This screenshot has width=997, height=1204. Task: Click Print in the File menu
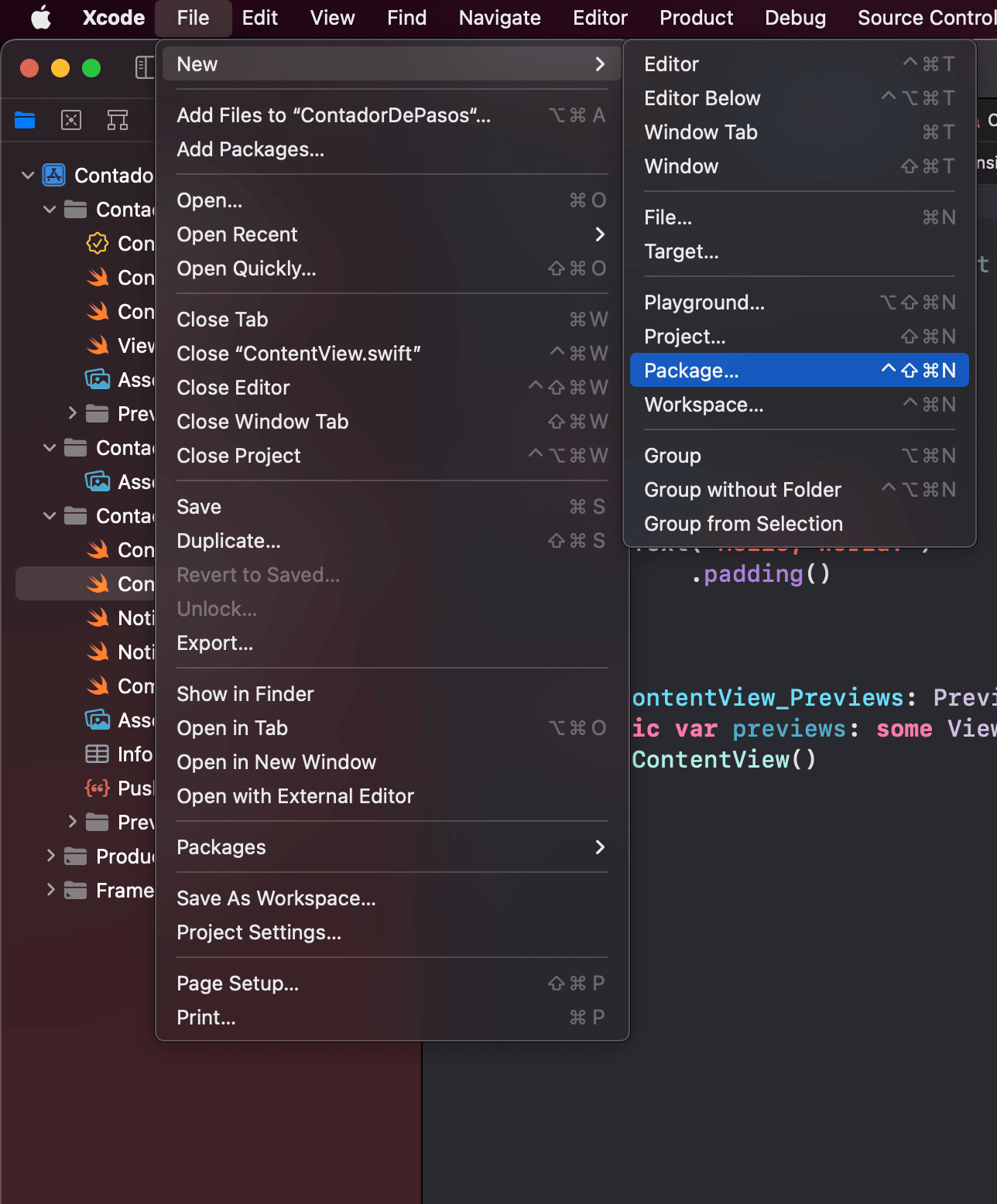pos(392,1018)
